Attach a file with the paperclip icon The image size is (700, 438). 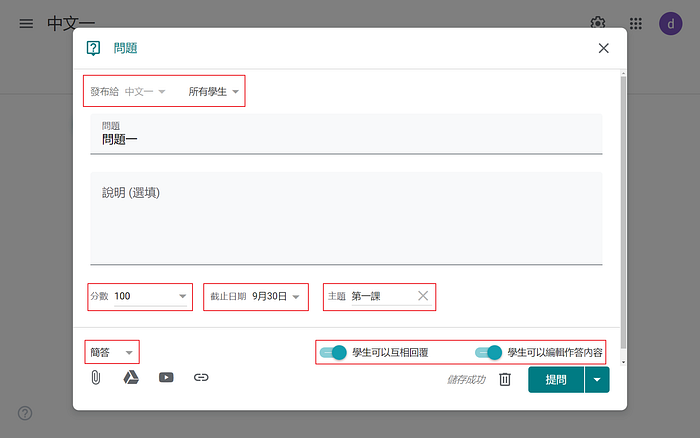pyautogui.click(x=96, y=377)
